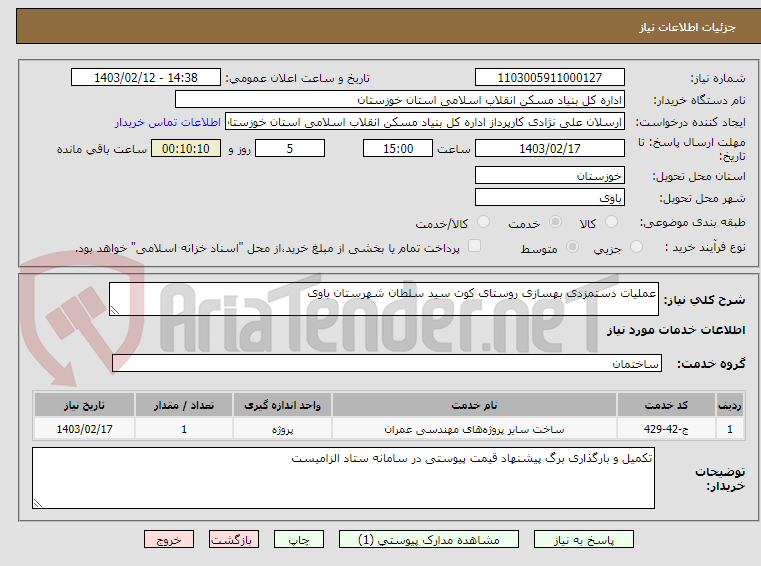The image size is (761, 566).
Task: Toggle the اسناد خزانه اسلامی payment checkbox
Action: pos(474,246)
